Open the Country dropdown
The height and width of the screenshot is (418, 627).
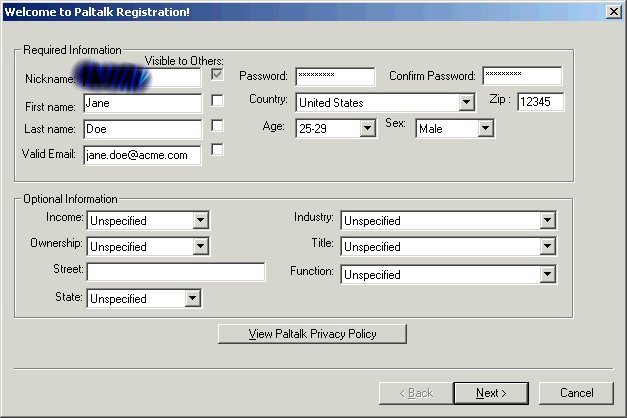coord(466,102)
